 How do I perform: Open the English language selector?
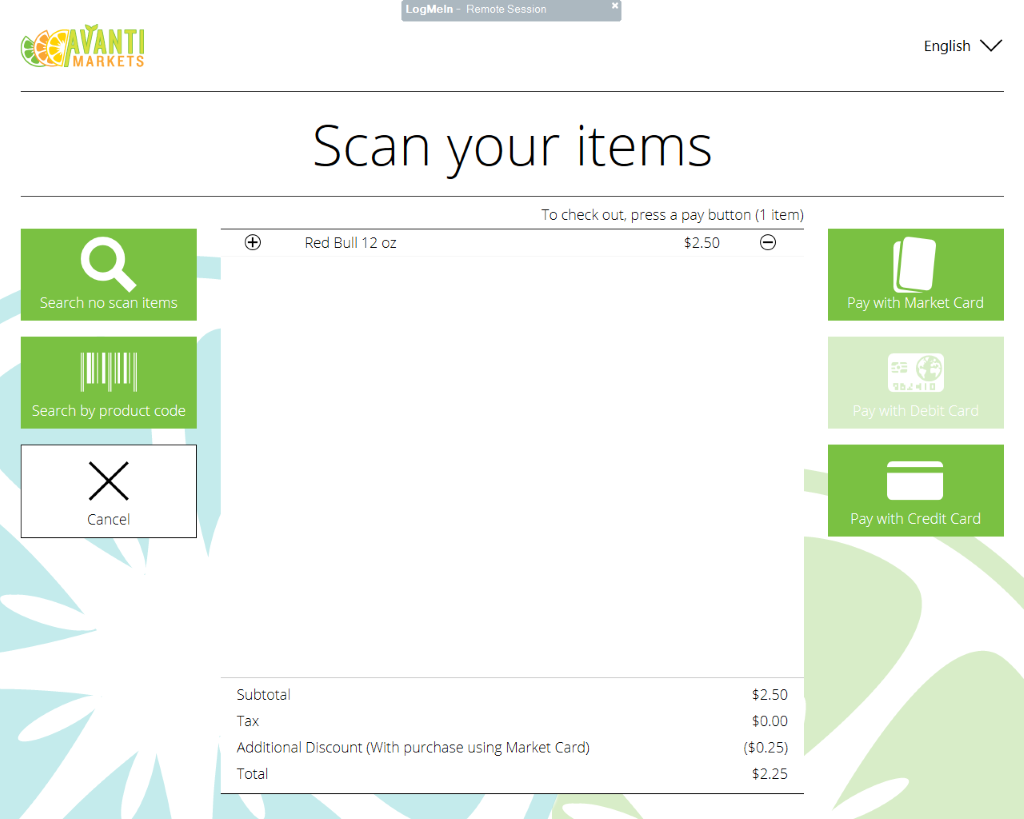pyautogui.click(x=947, y=46)
